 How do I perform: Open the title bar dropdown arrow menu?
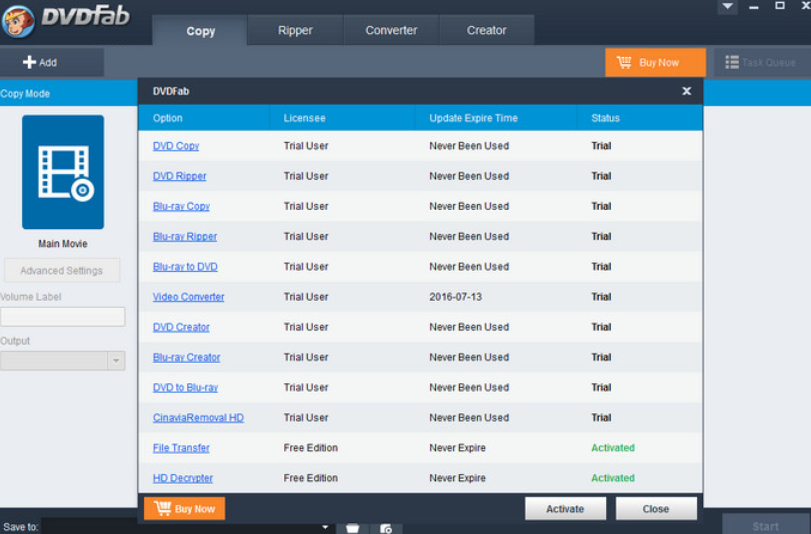[x=727, y=7]
